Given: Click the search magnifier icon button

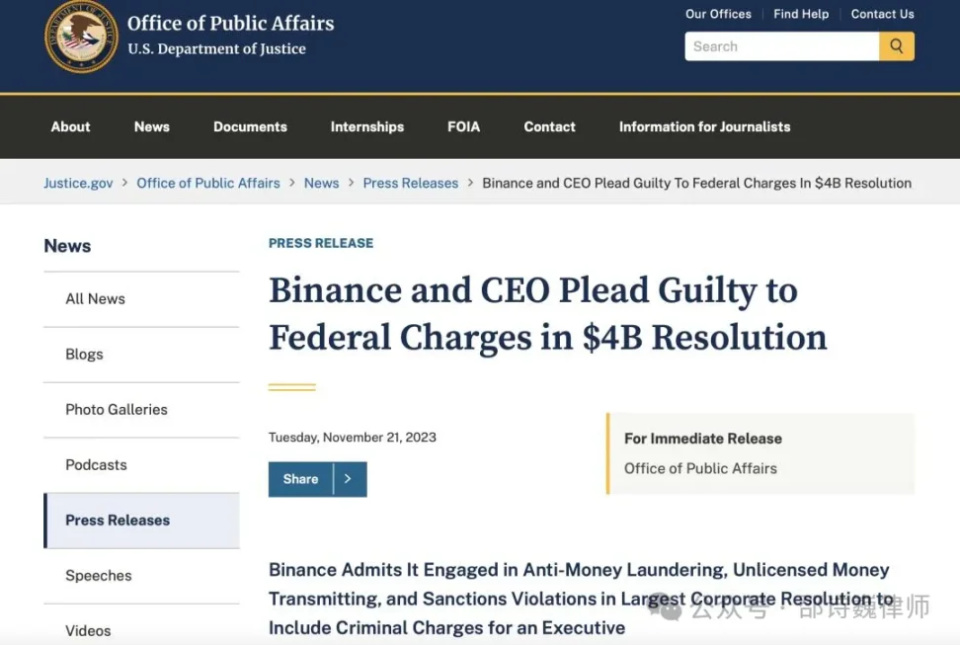Looking at the screenshot, I should click(x=896, y=47).
